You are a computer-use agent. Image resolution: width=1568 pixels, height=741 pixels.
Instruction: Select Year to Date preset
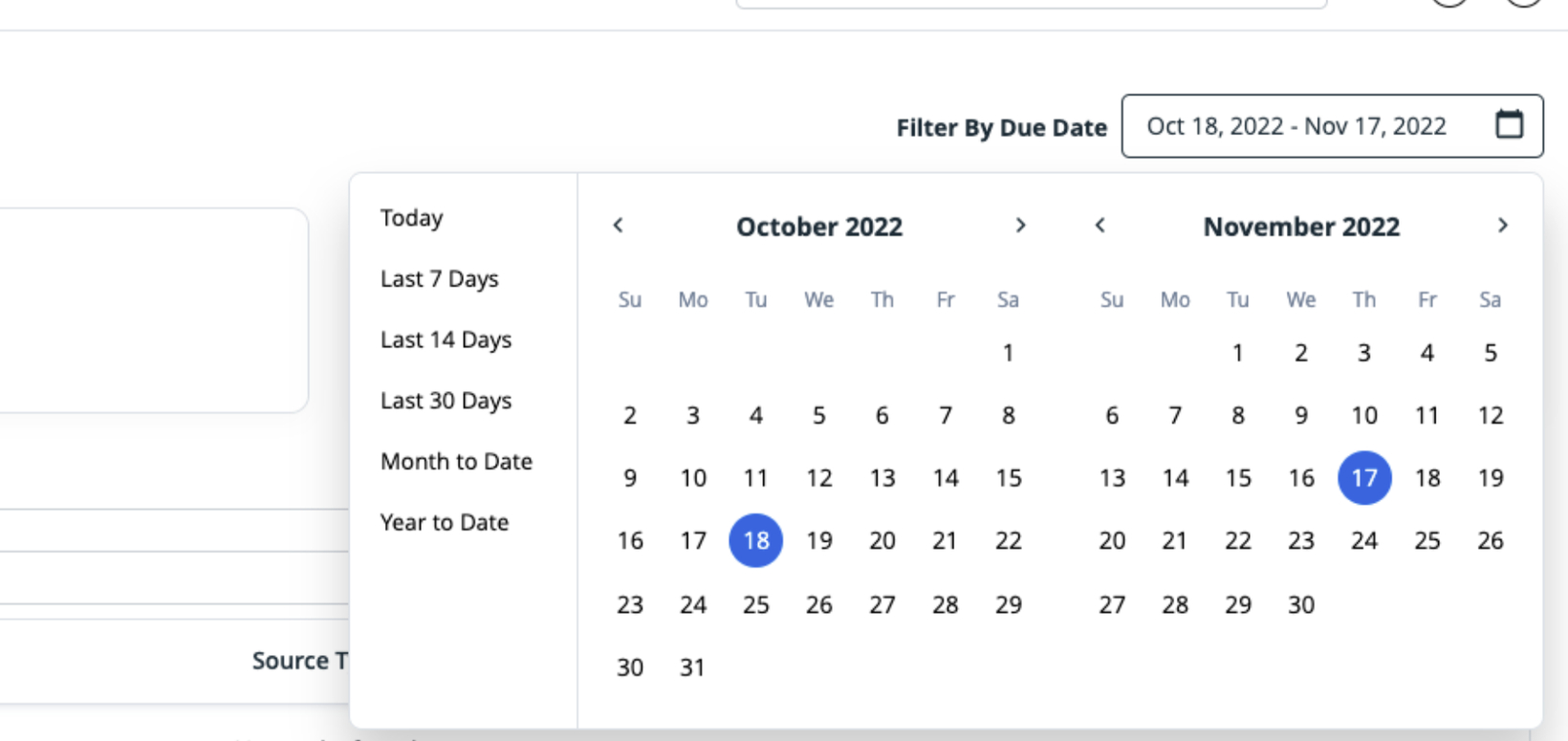coord(444,522)
